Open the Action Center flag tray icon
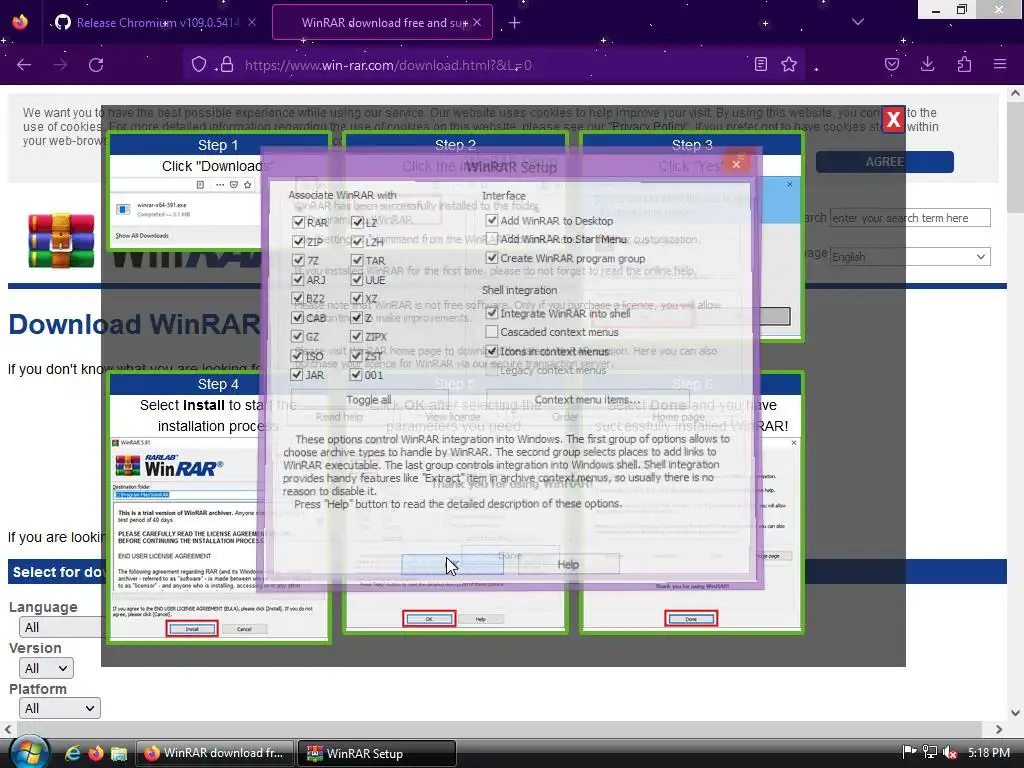1024x768 pixels. (908, 752)
